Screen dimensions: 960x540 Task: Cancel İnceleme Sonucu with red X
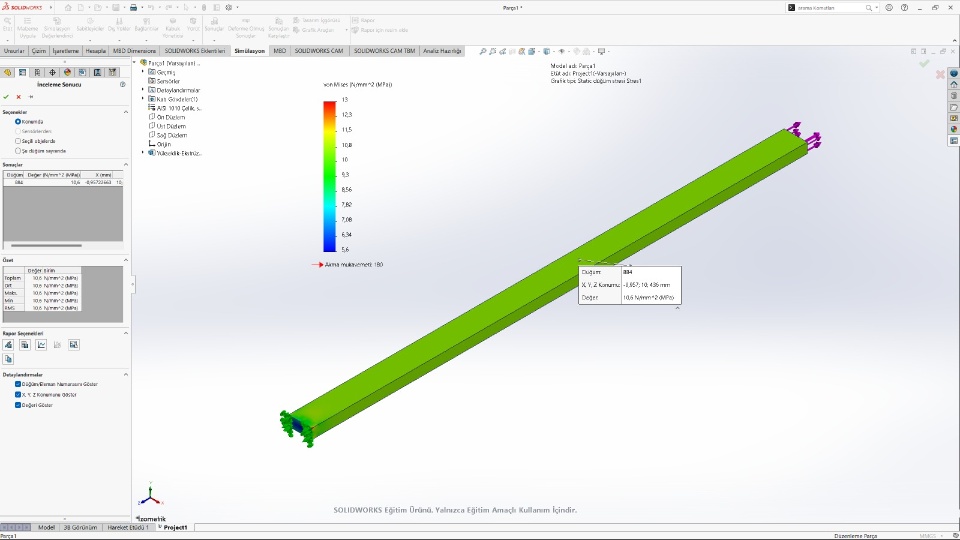(18, 97)
